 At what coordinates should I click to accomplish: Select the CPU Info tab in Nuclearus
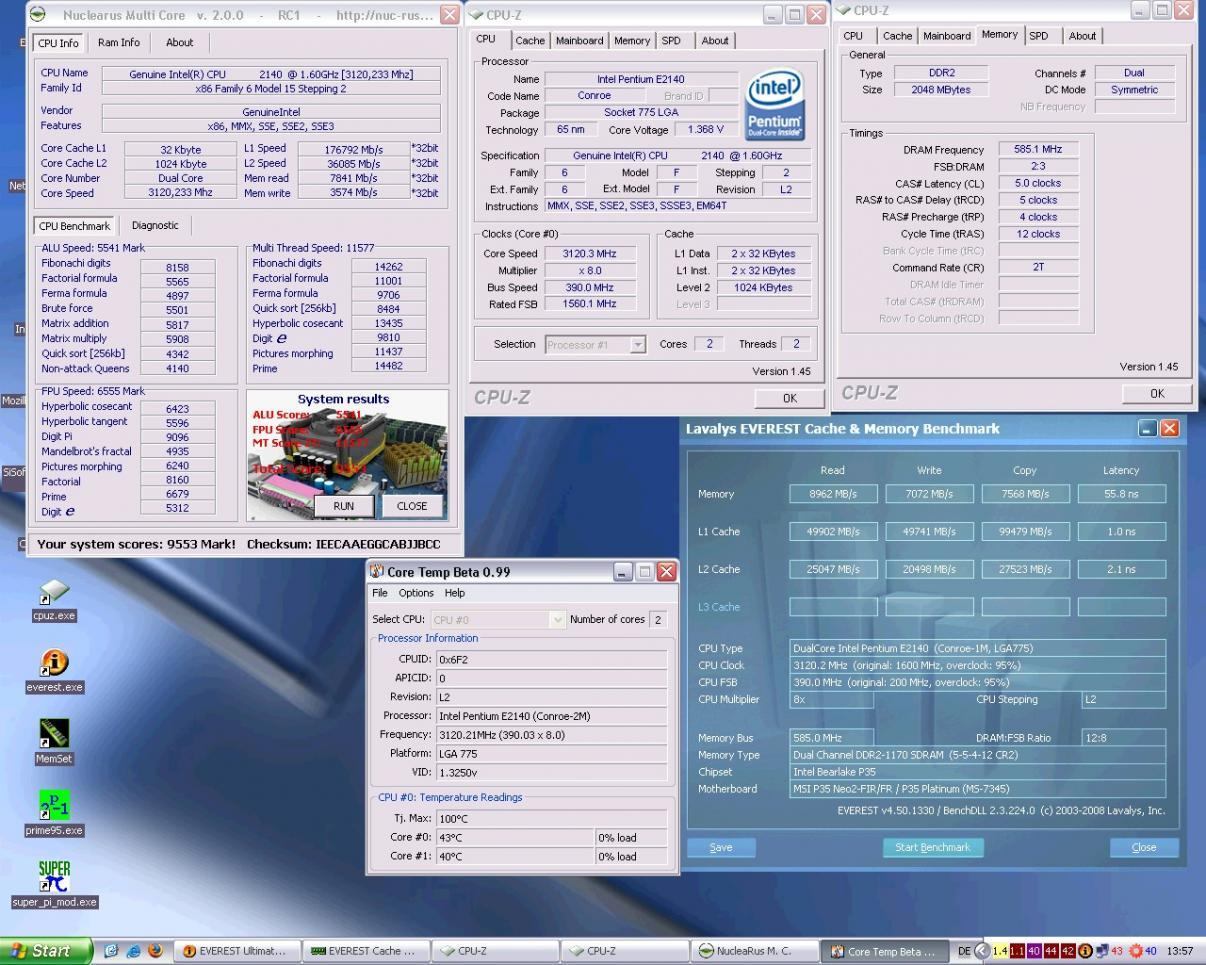pyautogui.click(x=59, y=43)
